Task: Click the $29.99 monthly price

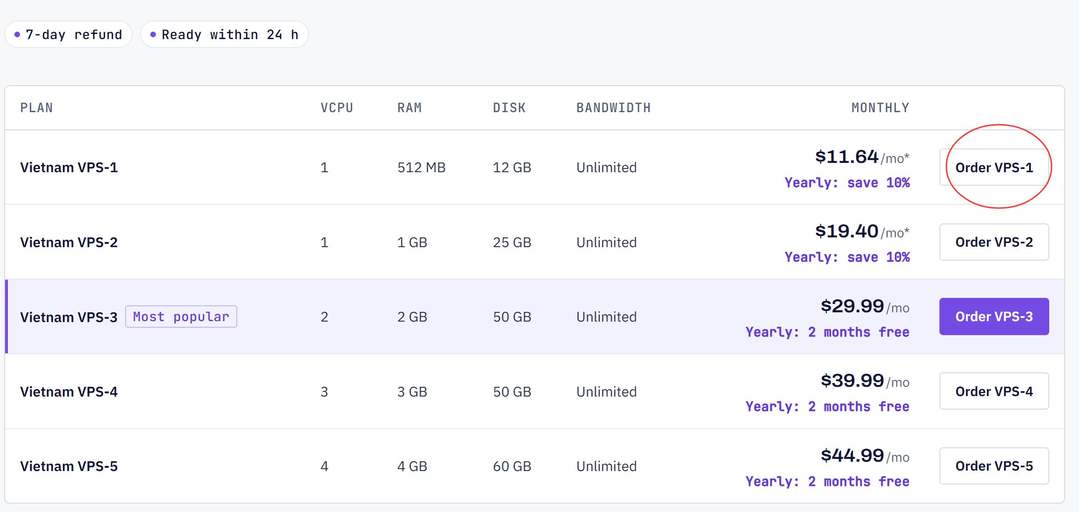Action: (x=852, y=306)
